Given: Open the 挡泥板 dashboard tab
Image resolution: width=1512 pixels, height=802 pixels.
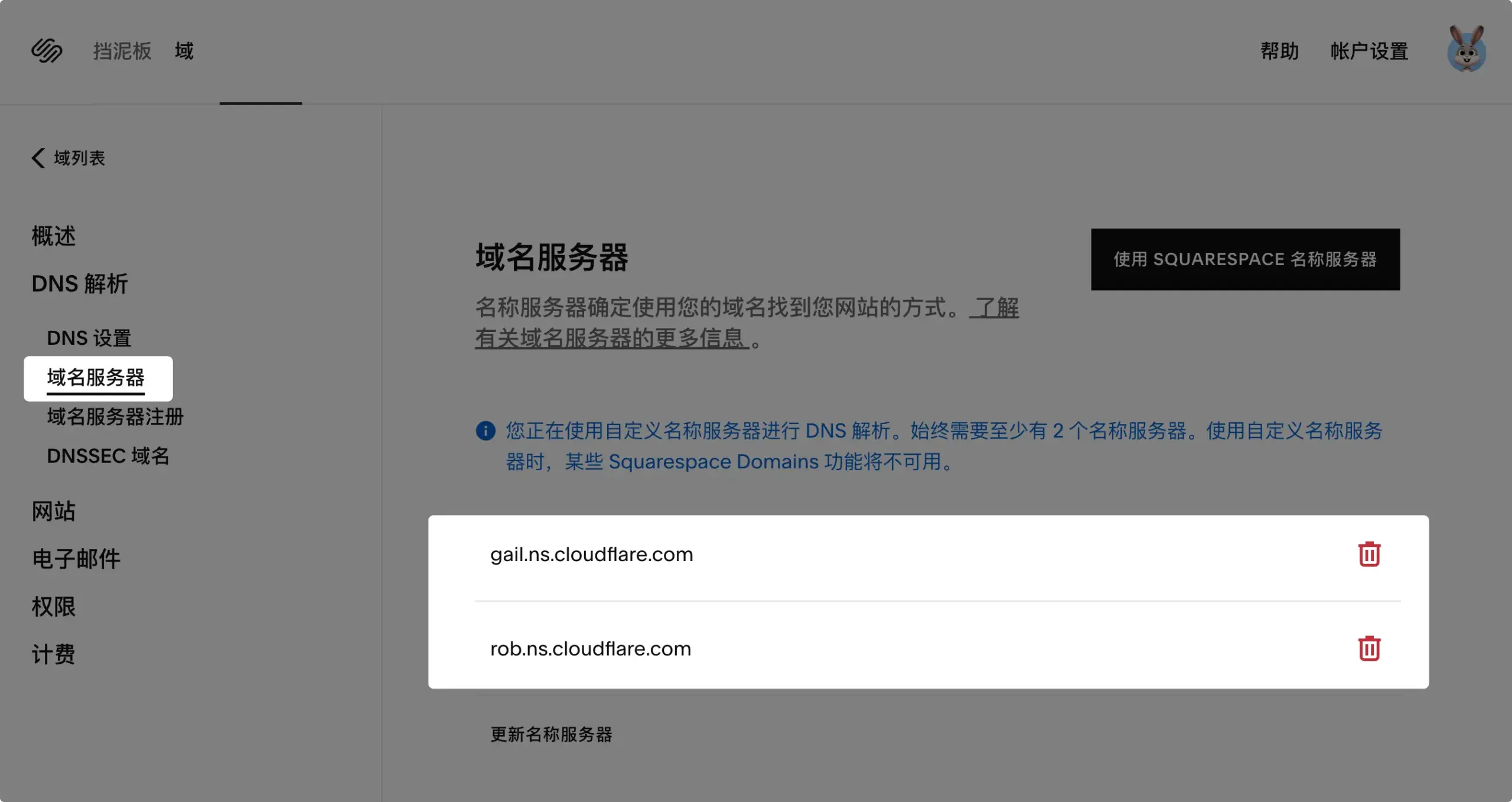Looking at the screenshot, I should click(122, 51).
